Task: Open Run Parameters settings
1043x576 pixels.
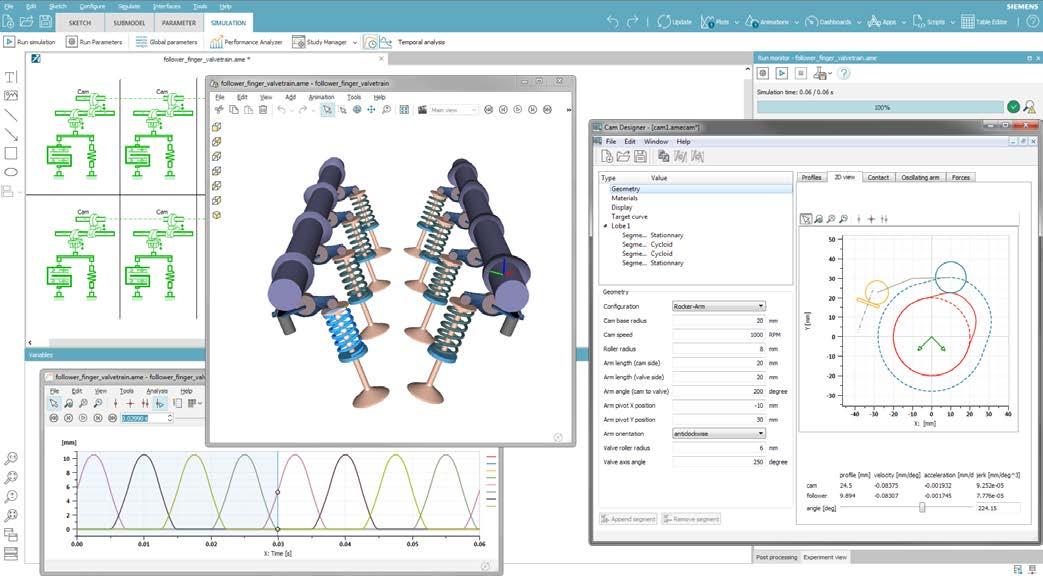Action: 94,42
